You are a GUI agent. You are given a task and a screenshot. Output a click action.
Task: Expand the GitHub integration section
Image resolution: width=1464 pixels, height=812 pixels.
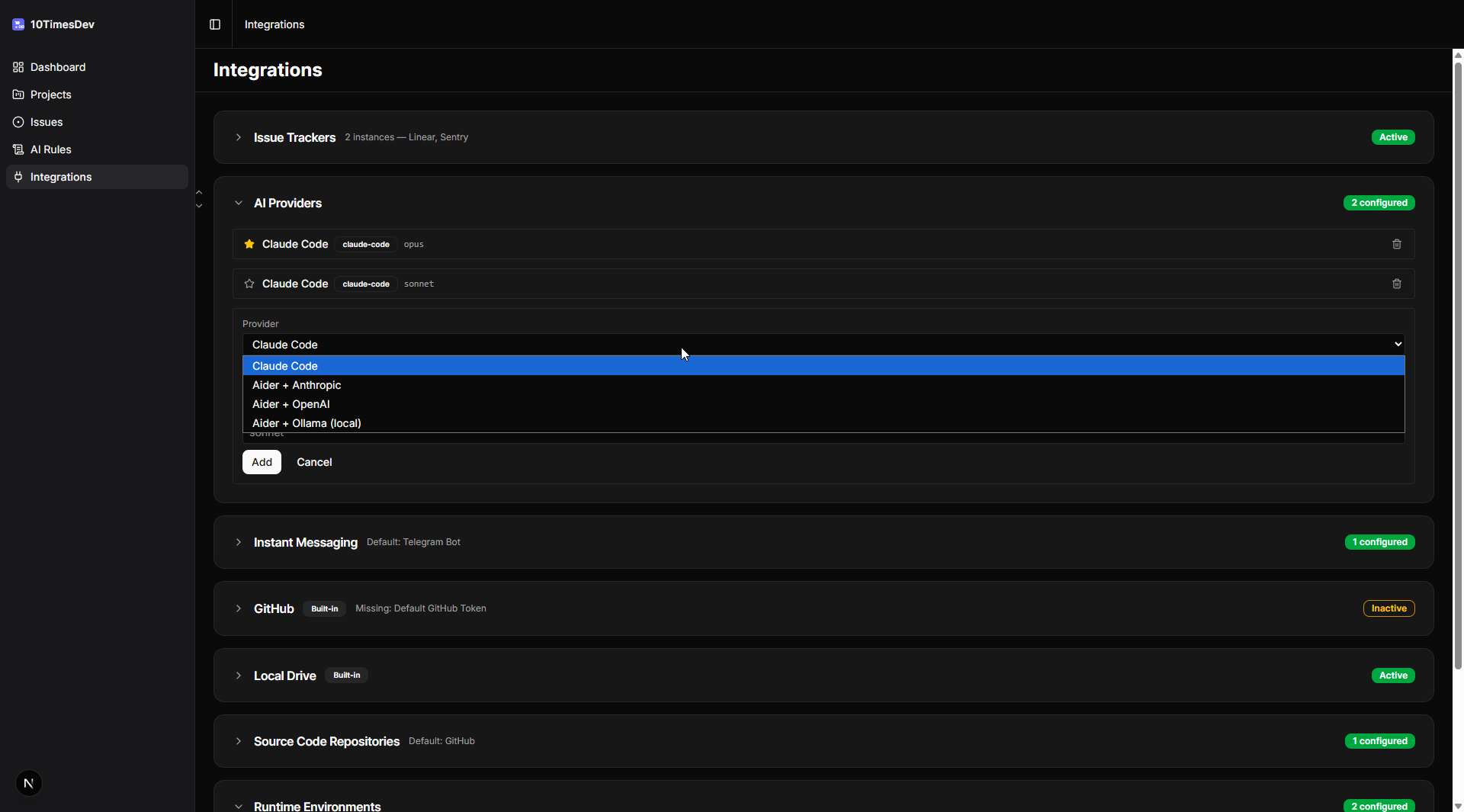[239, 608]
